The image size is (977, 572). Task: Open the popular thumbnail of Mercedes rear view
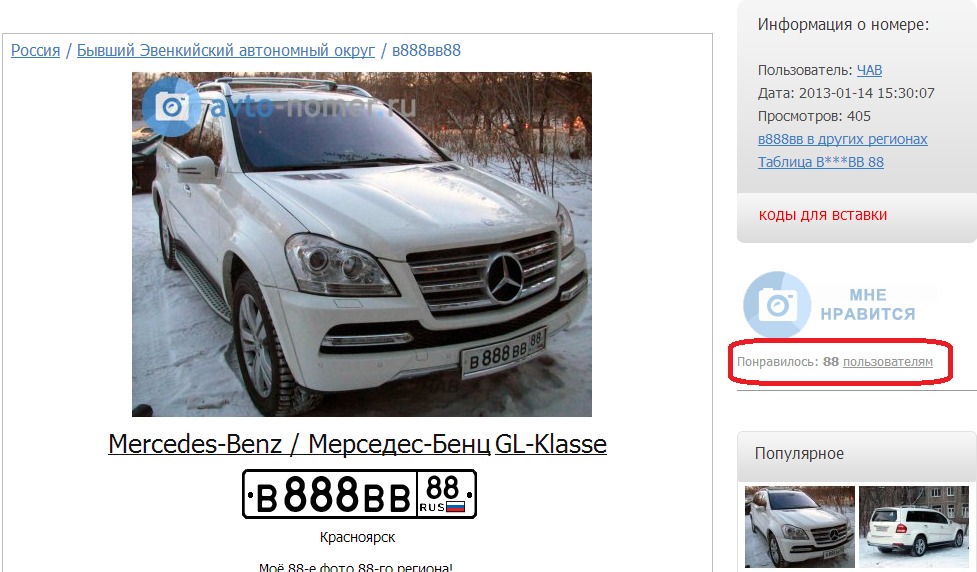(x=914, y=527)
